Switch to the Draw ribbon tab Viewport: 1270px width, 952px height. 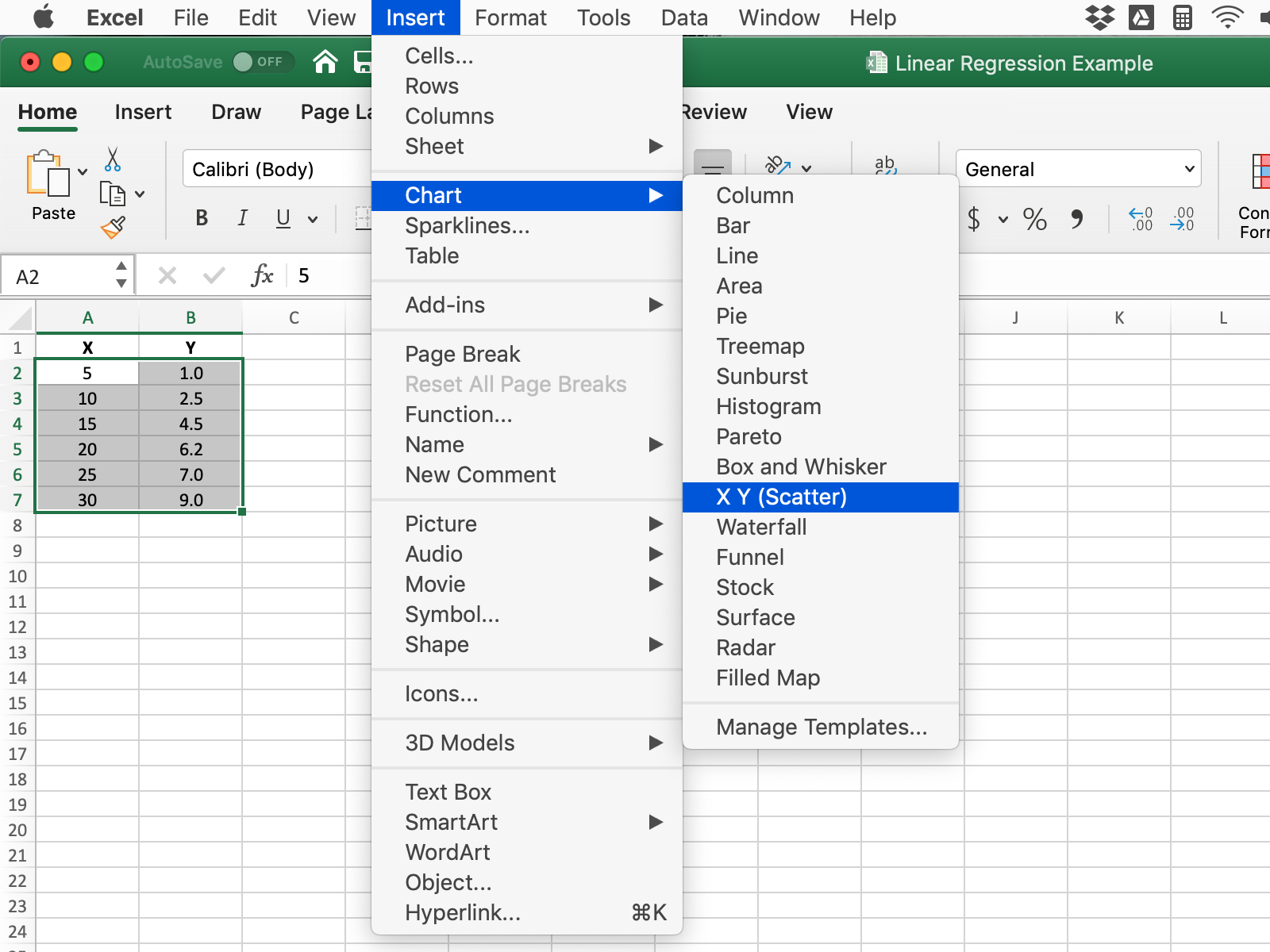pos(236,112)
